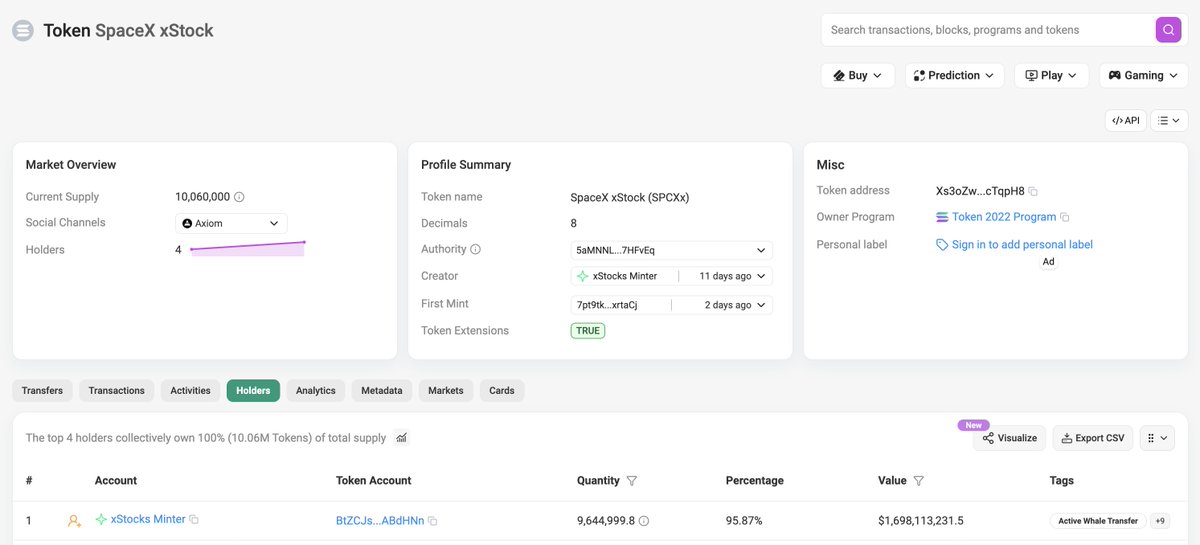
Task: Open the Gaming dropdown
Action: coord(1144,75)
